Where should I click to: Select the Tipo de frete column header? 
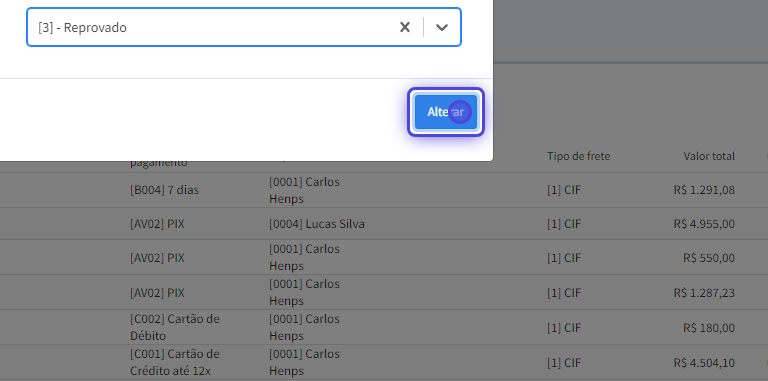pyautogui.click(x=578, y=156)
